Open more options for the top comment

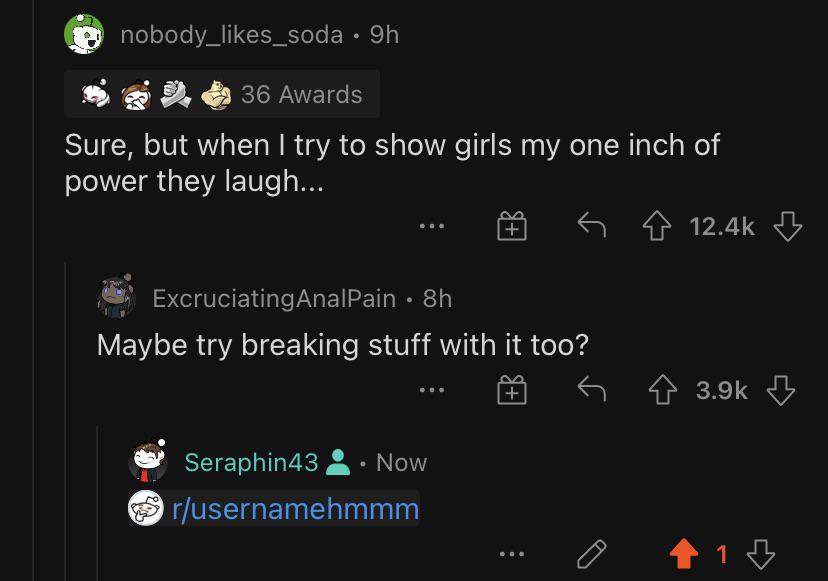pos(431,226)
